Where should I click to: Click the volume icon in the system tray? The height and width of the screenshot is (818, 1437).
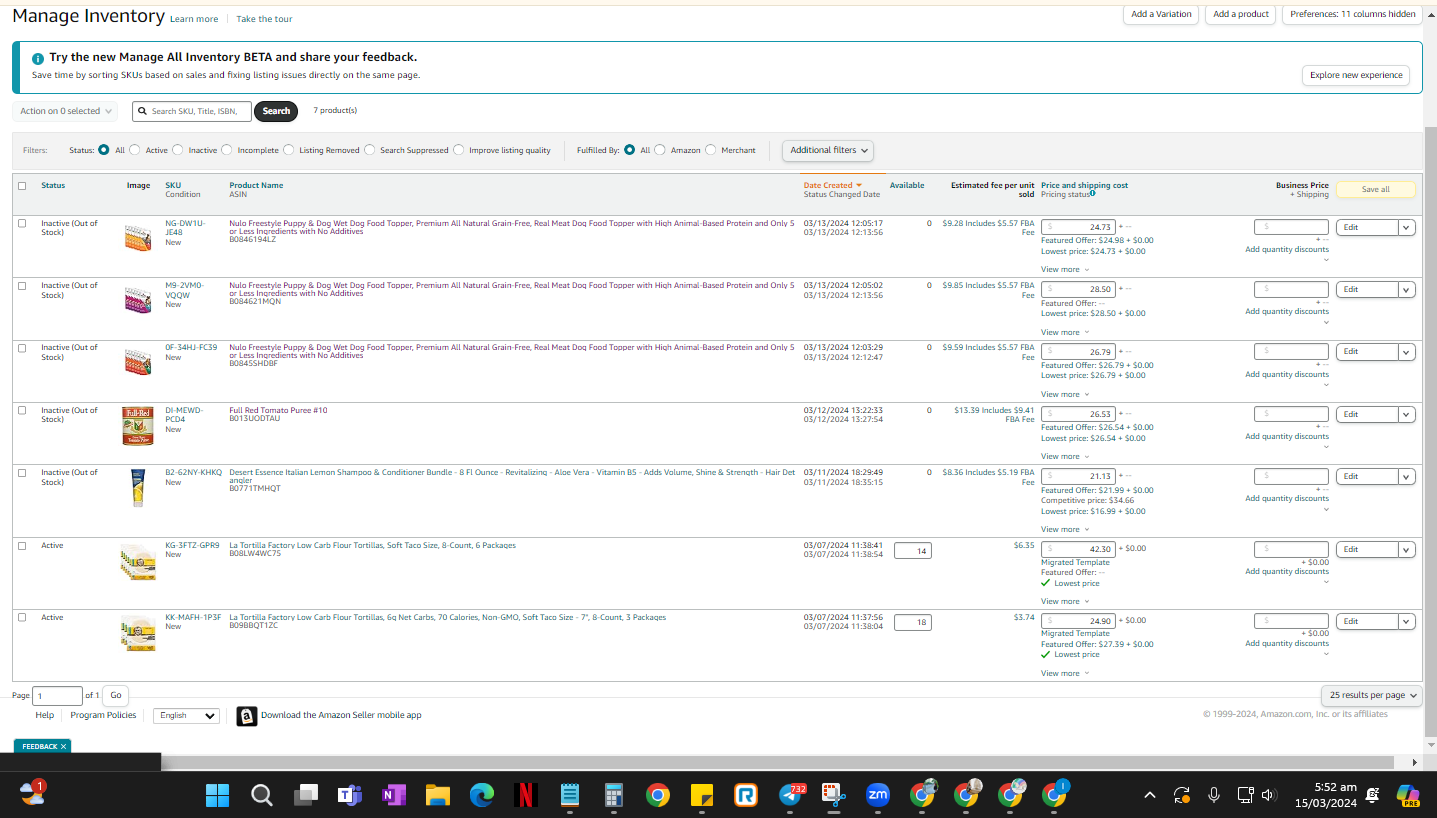[1269, 795]
